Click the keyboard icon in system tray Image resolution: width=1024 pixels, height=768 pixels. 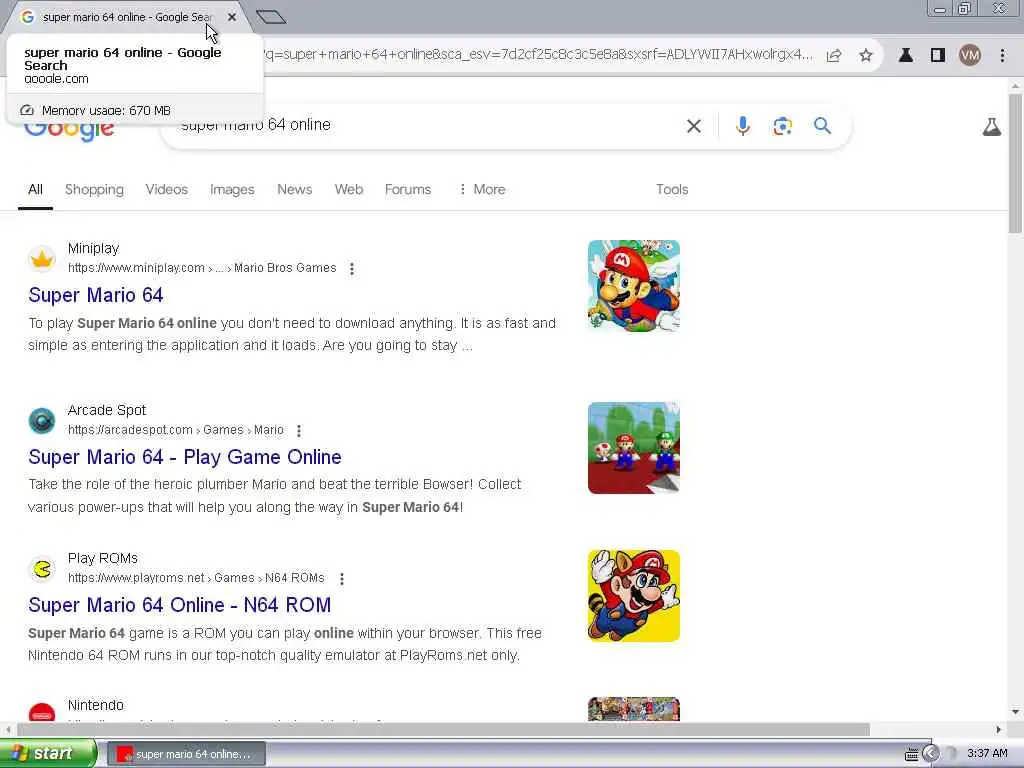tap(911, 754)
